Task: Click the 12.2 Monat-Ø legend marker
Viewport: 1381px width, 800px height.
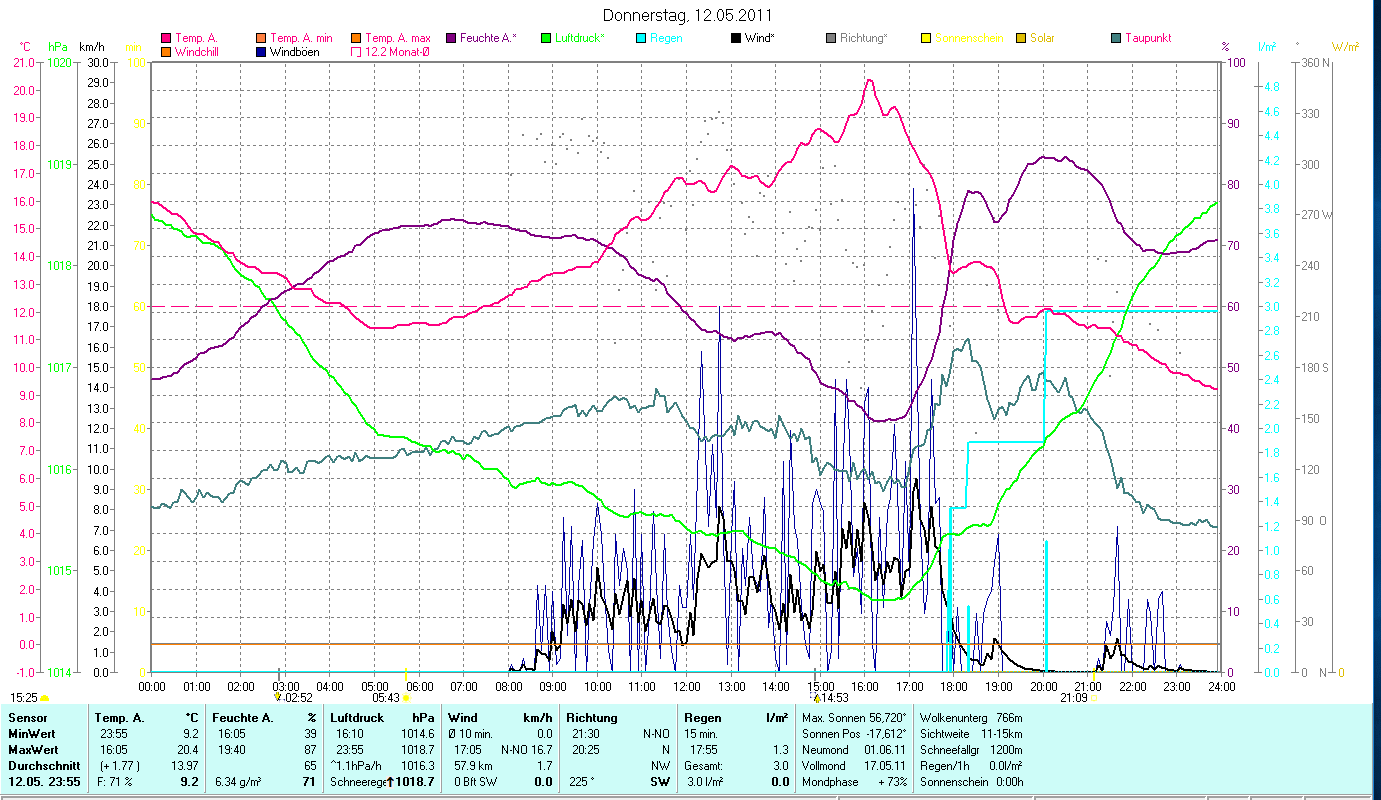Action: (357, 51)
